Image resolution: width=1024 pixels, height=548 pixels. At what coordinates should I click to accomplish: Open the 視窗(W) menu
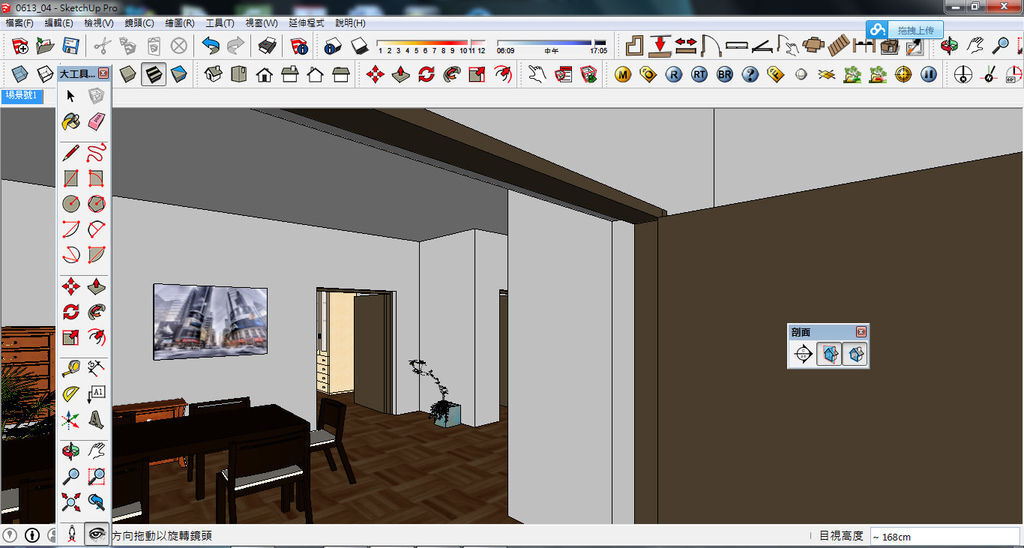[x=261, y=23]
